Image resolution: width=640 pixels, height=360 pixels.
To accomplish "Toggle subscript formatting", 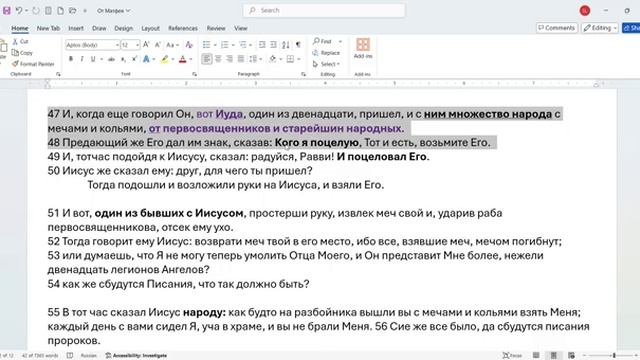I will [x=123, y=59].
